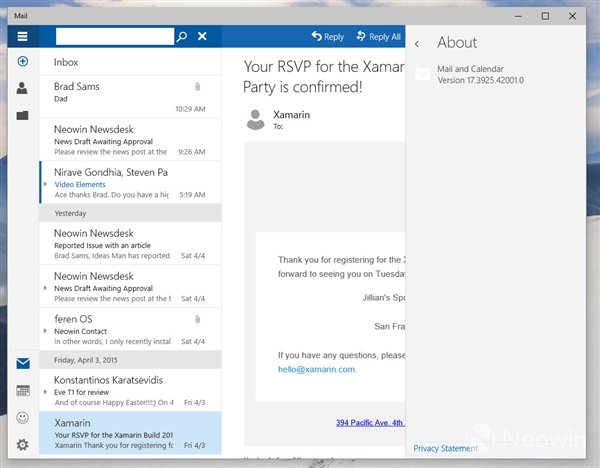Open the accounts person icon
This screenshot has width=600, height=468.
(x=22, y=88)
